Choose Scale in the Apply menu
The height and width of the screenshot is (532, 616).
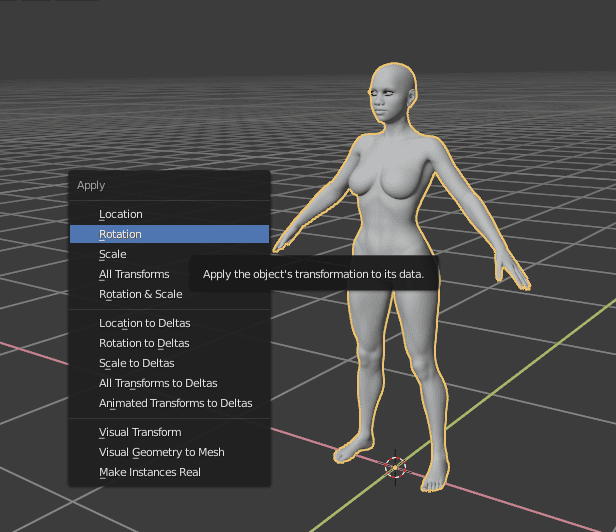(x=169, y=254)
